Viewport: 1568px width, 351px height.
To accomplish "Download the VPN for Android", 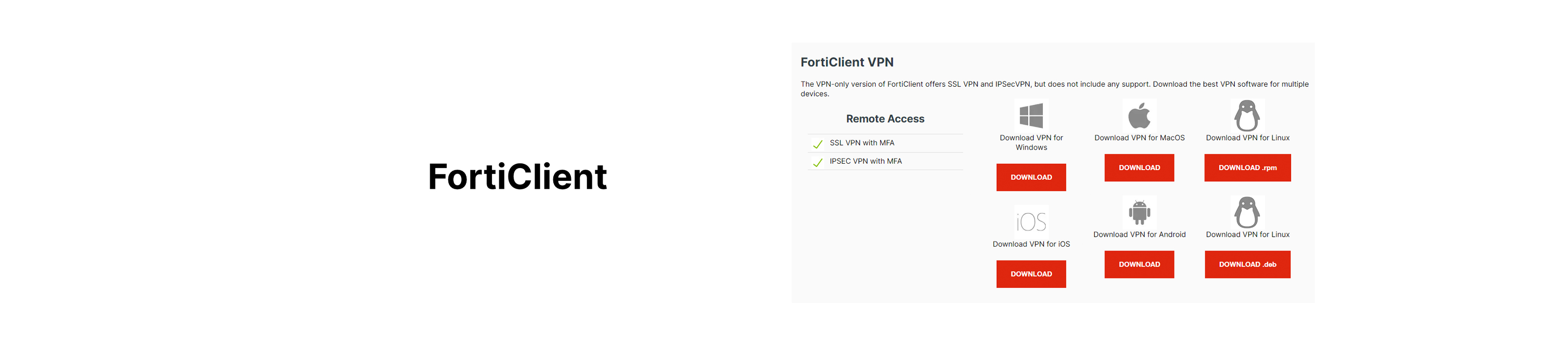I will (x=1139, y=264).
